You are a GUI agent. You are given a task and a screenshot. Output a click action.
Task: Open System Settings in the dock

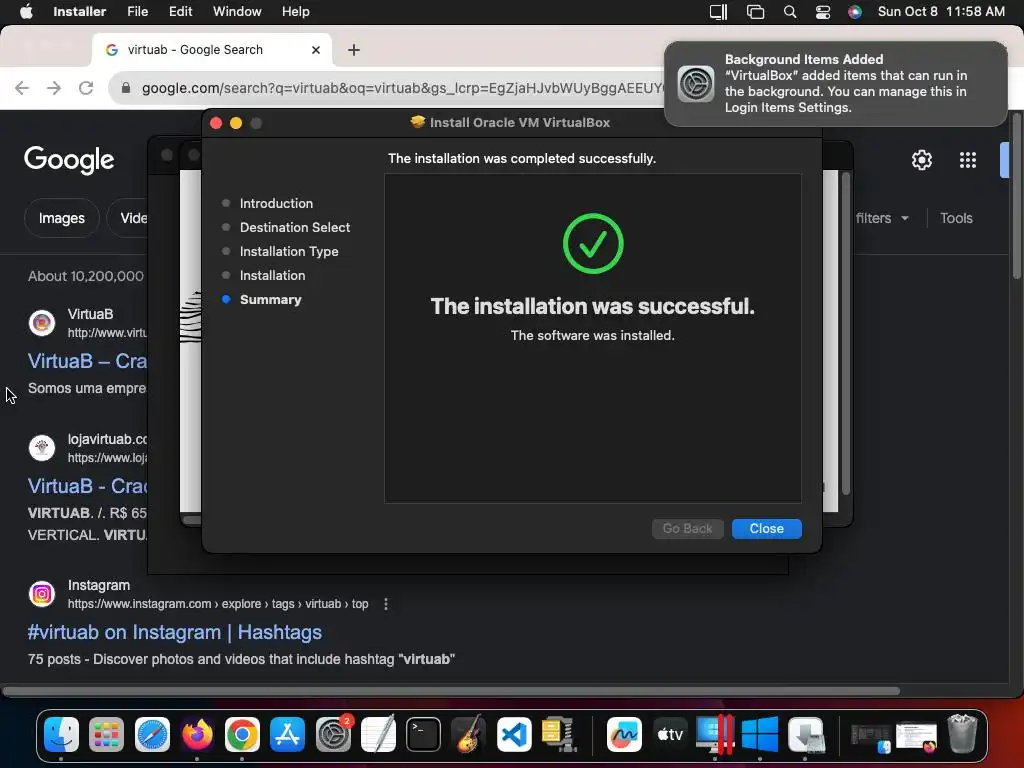pyautogui.click(x=333, y=735)
